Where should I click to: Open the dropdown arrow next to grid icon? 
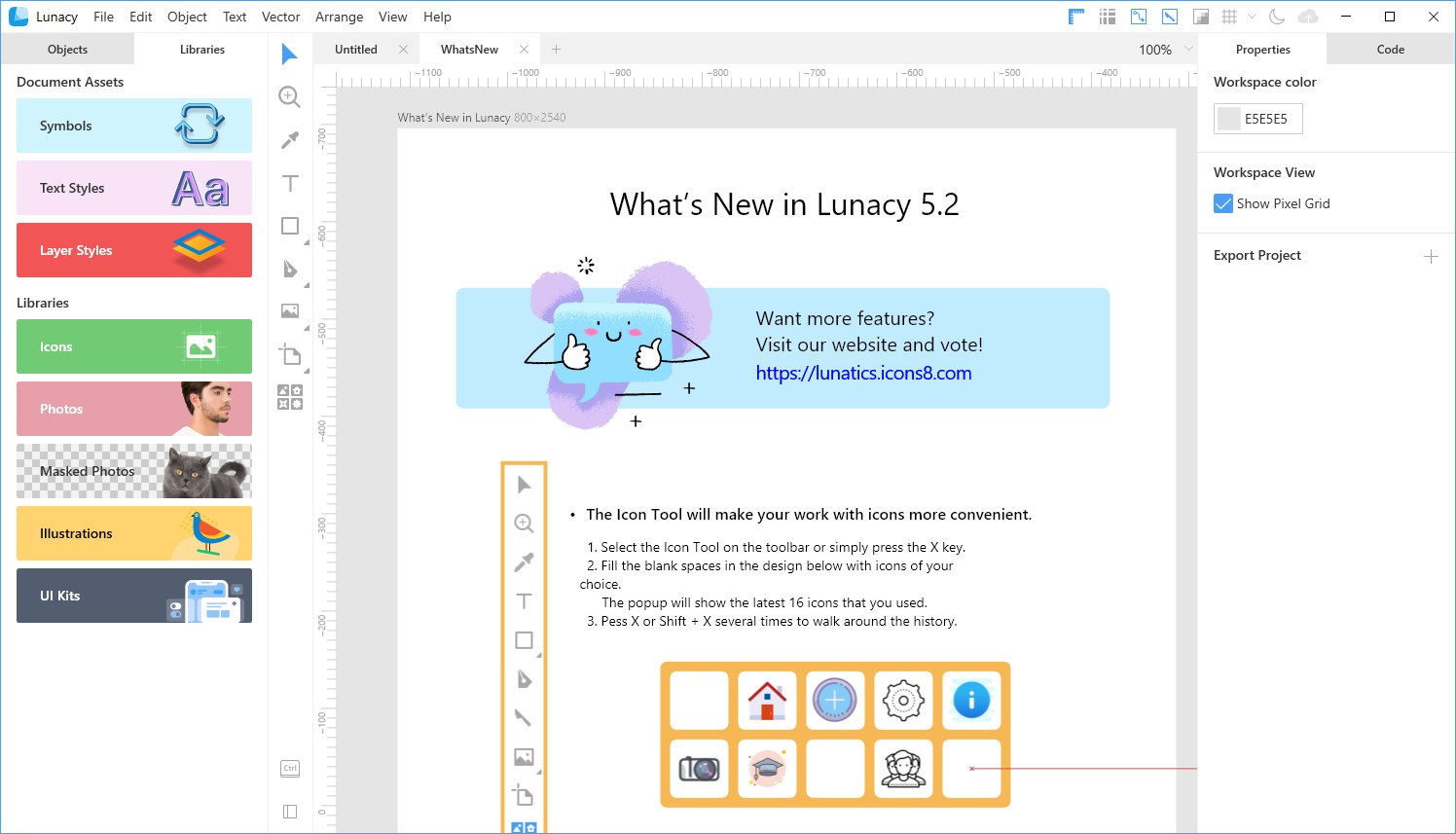click(1253, 17)
